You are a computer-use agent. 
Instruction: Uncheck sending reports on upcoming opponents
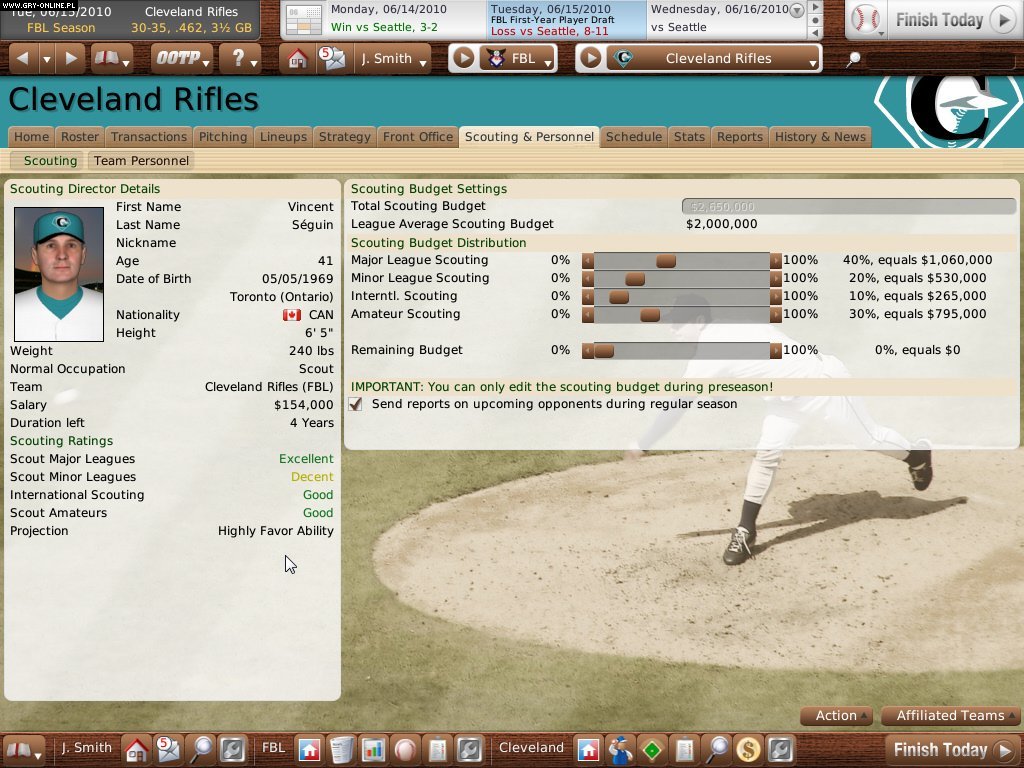[x=355, y=404]
